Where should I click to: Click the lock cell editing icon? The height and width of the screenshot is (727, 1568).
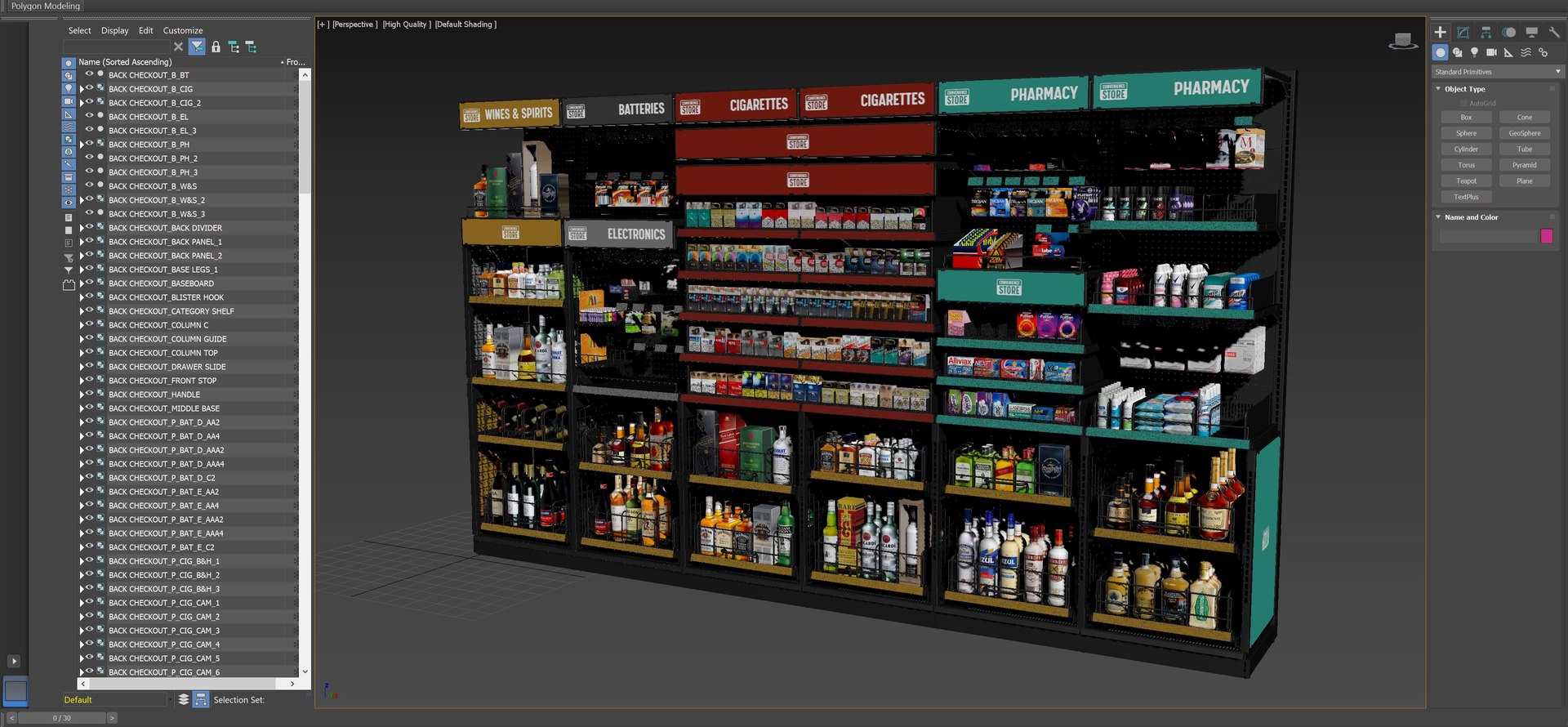point(216,47)
